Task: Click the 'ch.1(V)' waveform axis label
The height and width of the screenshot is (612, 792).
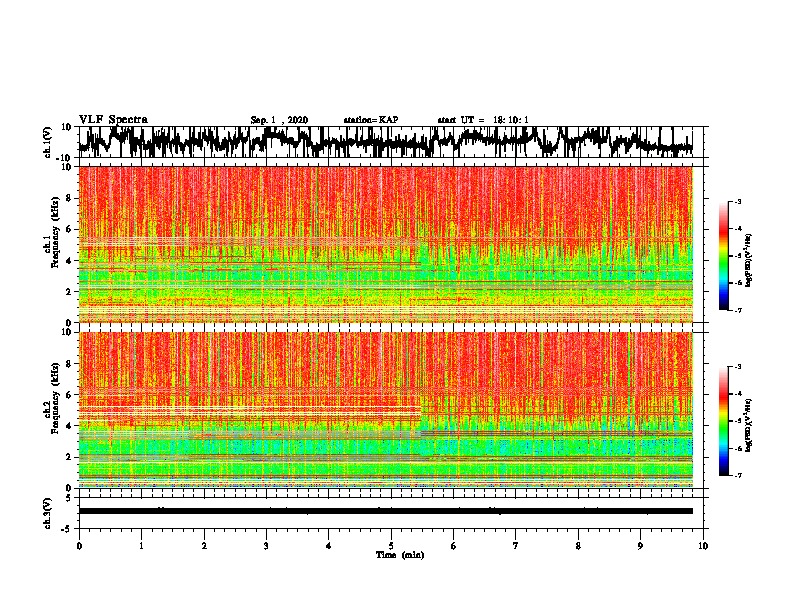Action: 48,142
